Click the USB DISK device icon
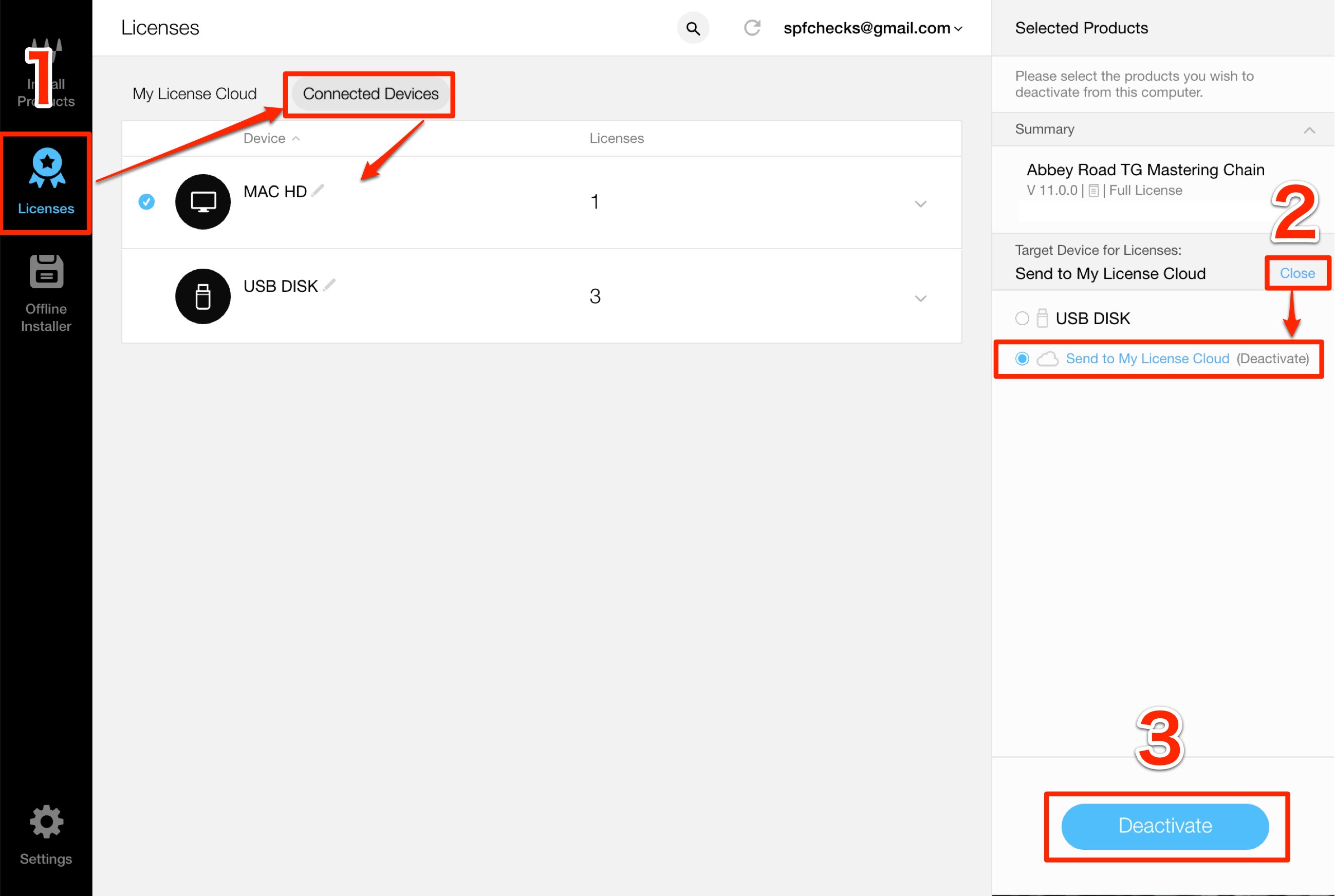 coord(200,295)
